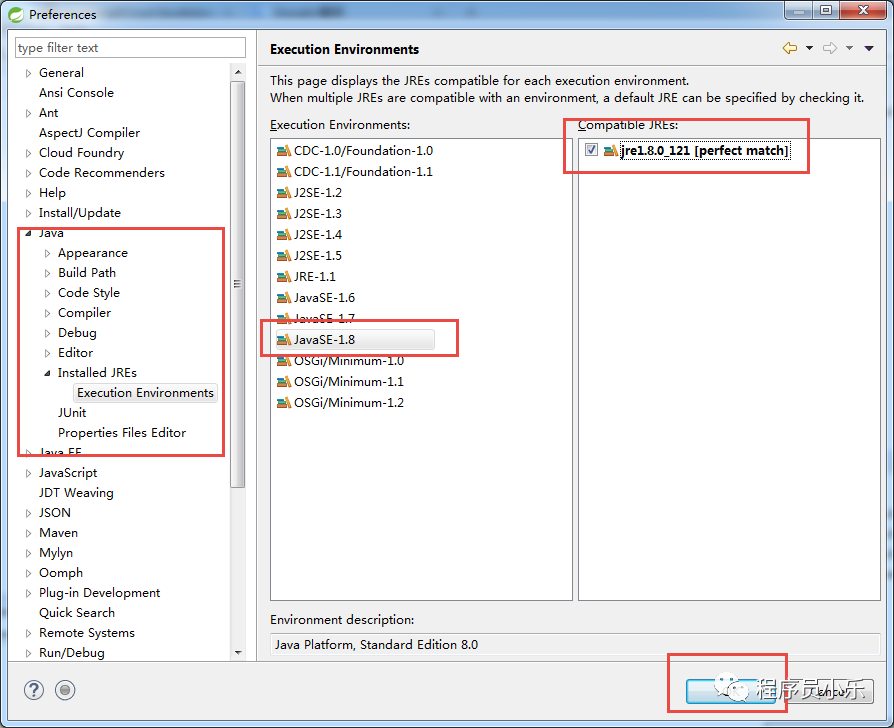Open the forward history dropdown arrow

849,48
